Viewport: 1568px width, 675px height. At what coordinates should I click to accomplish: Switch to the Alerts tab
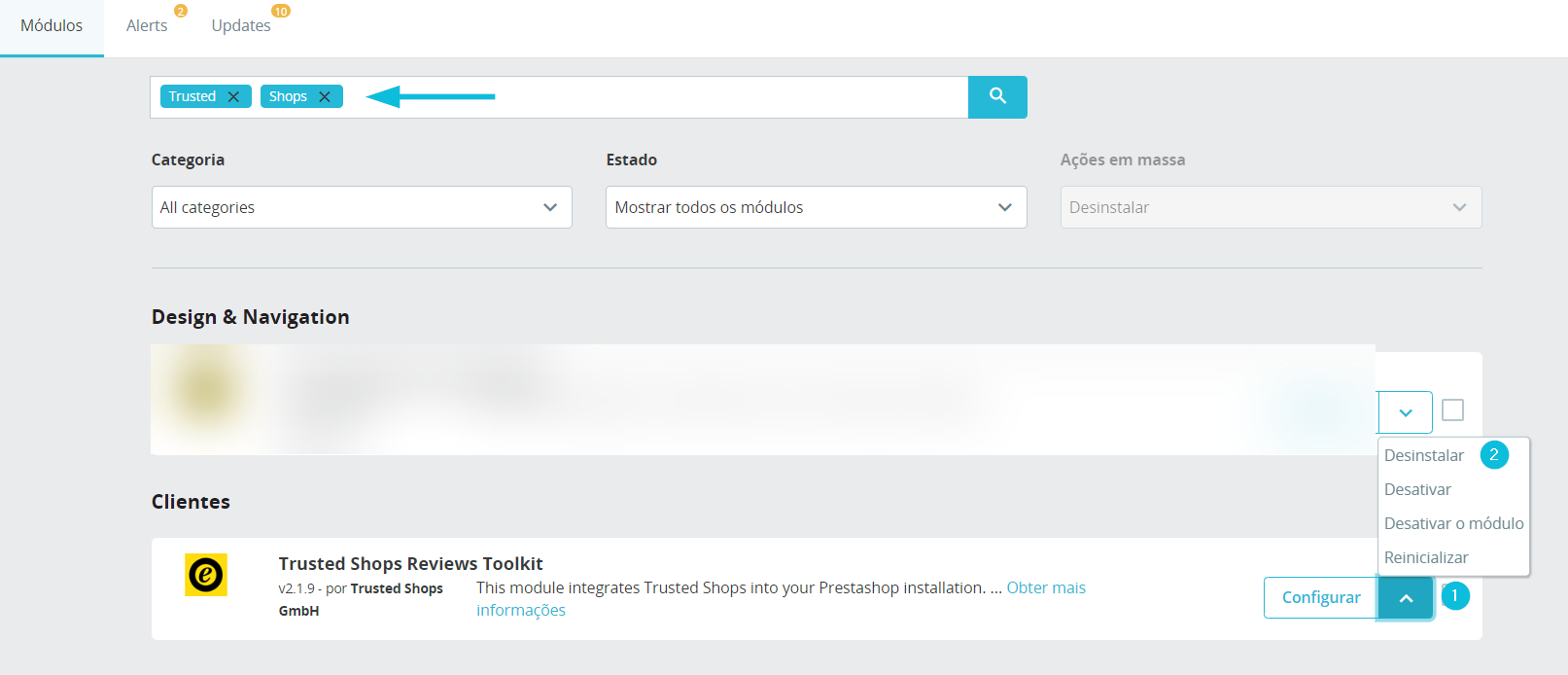147,25
